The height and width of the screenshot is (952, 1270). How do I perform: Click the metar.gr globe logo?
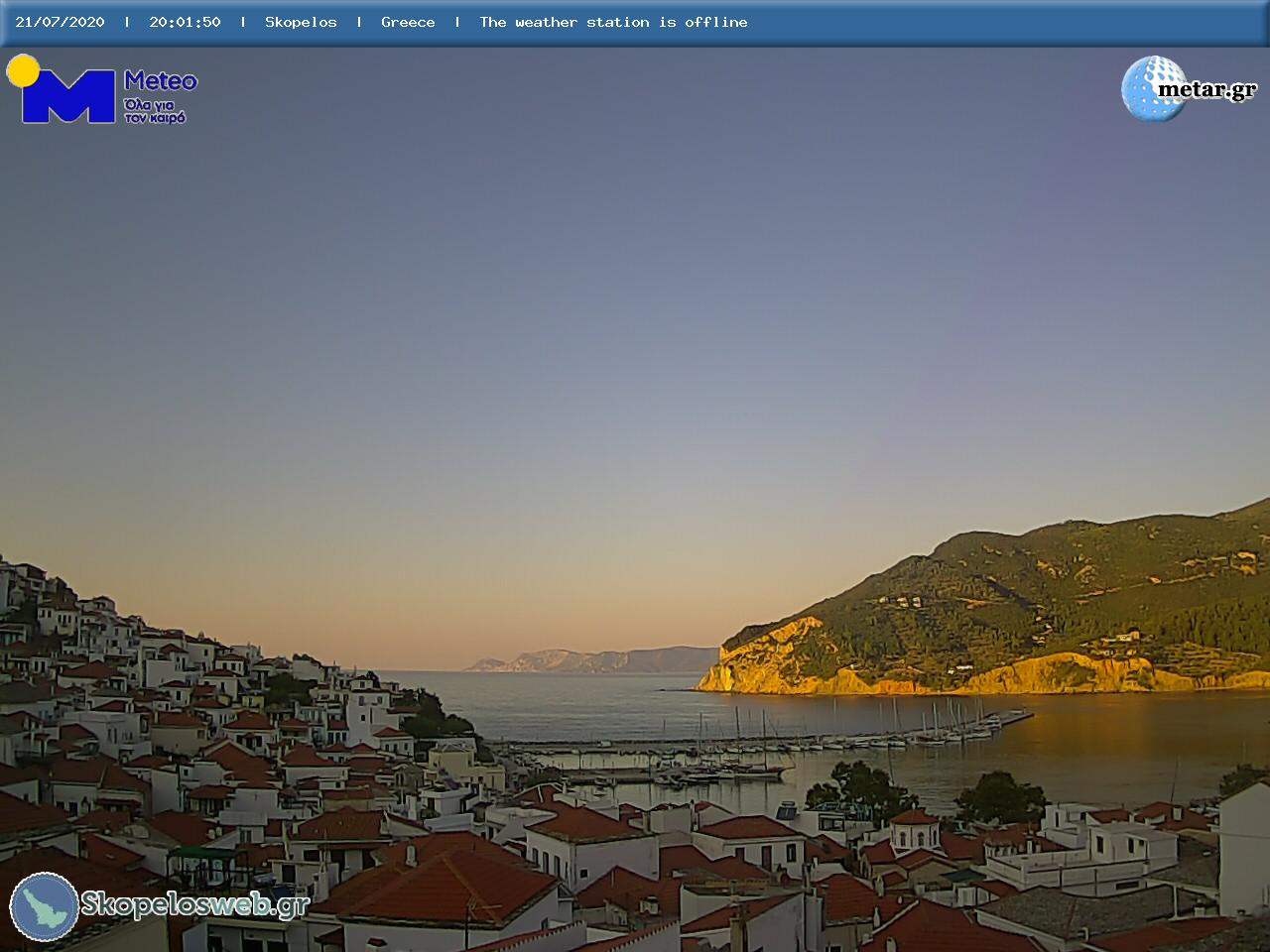coord(1190,88)
